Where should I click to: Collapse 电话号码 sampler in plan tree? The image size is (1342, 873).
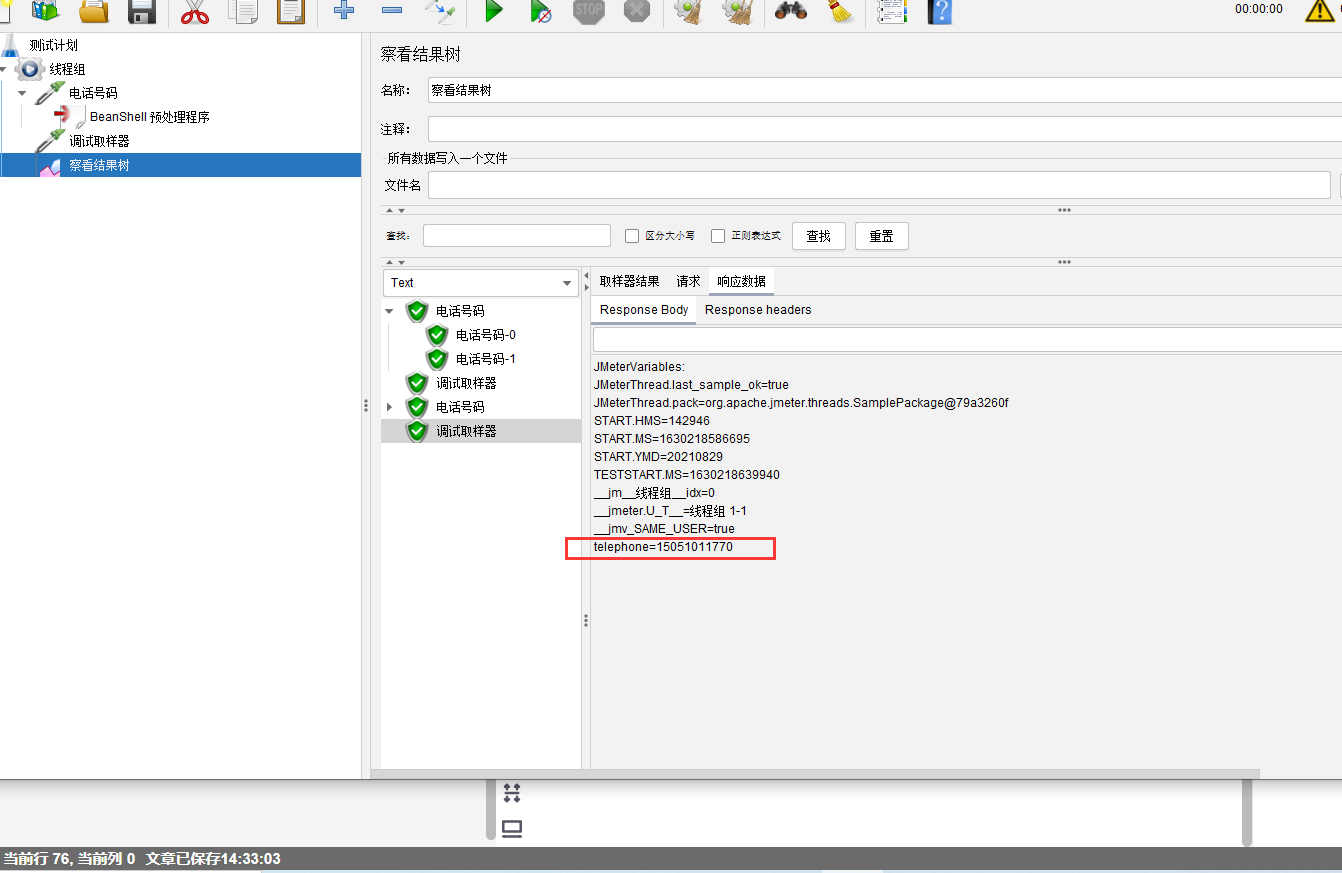(22, 93)
